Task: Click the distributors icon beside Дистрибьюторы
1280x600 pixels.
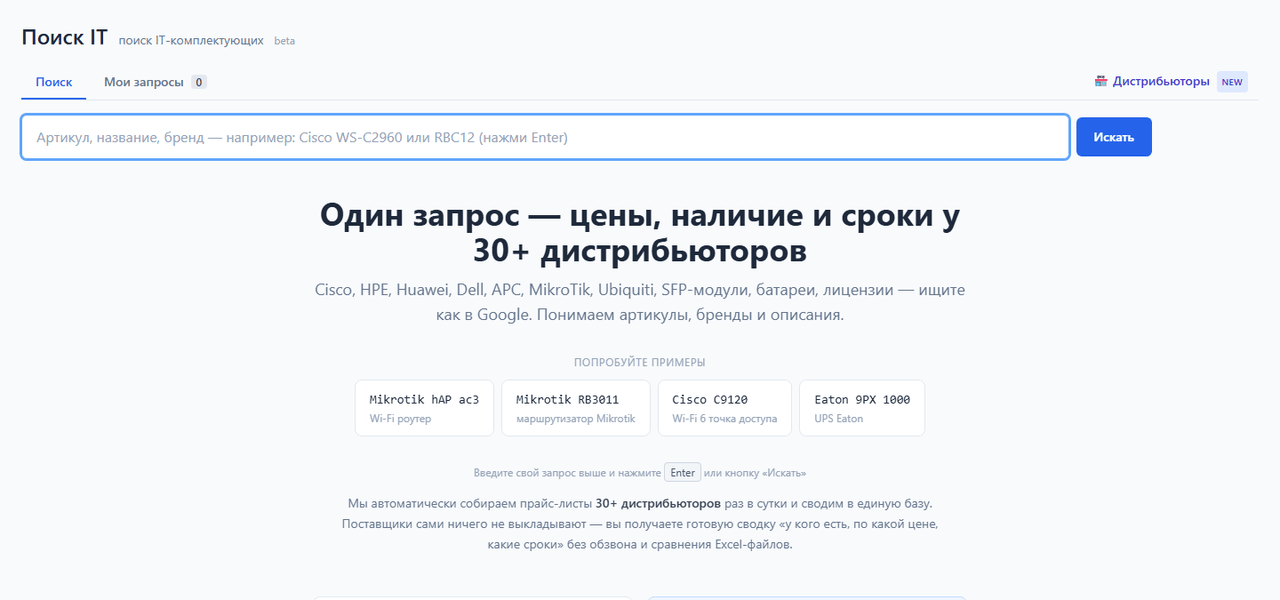Action: [1101, 81]
